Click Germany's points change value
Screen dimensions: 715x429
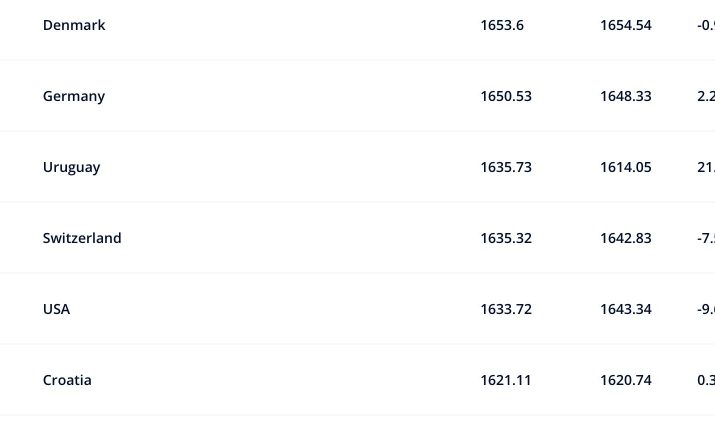click(x=705, y=96)
